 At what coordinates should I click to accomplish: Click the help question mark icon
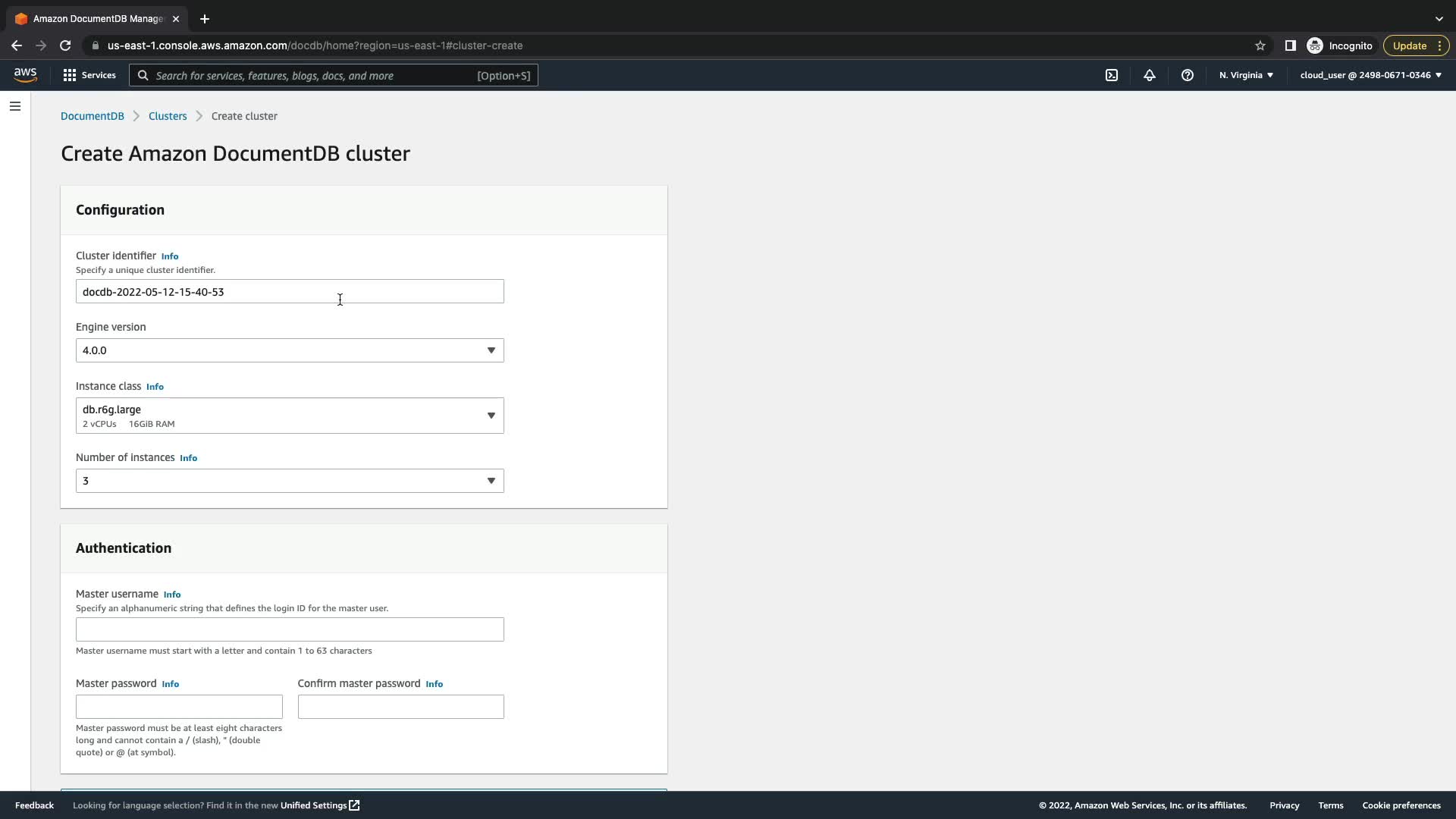[x=1188, y=75]
